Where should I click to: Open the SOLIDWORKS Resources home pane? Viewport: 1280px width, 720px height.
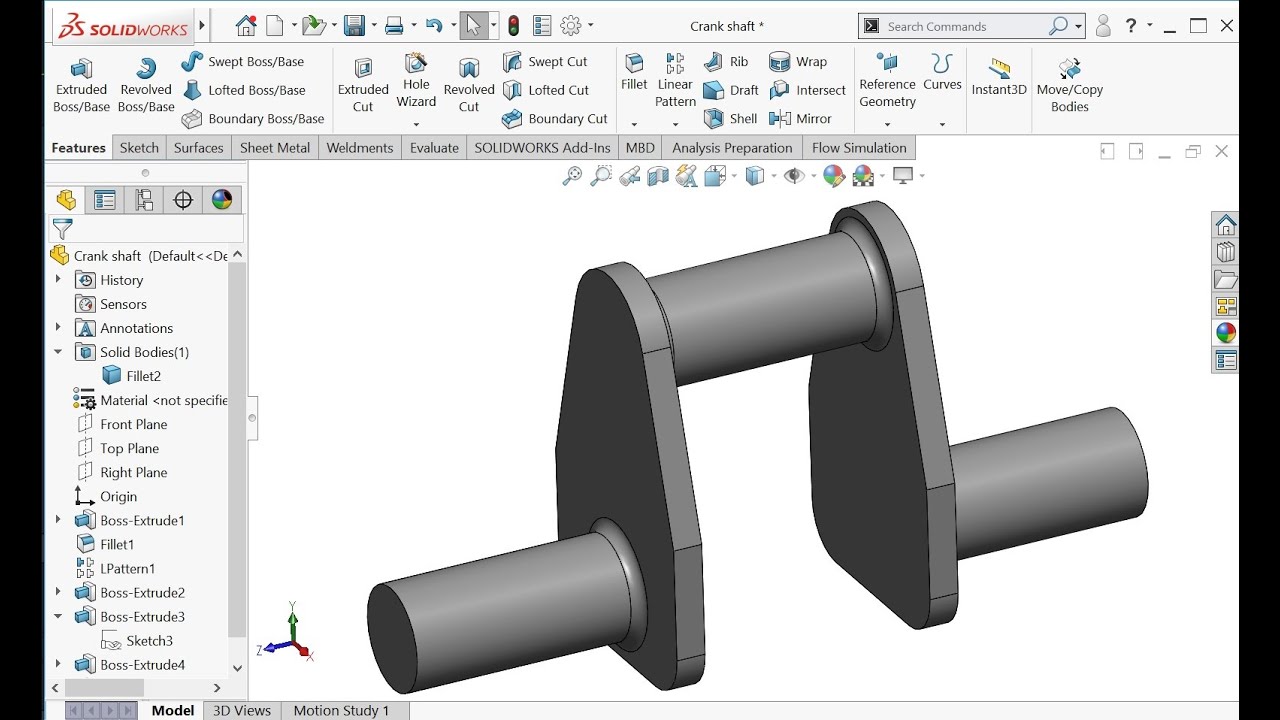(1226, 225)
